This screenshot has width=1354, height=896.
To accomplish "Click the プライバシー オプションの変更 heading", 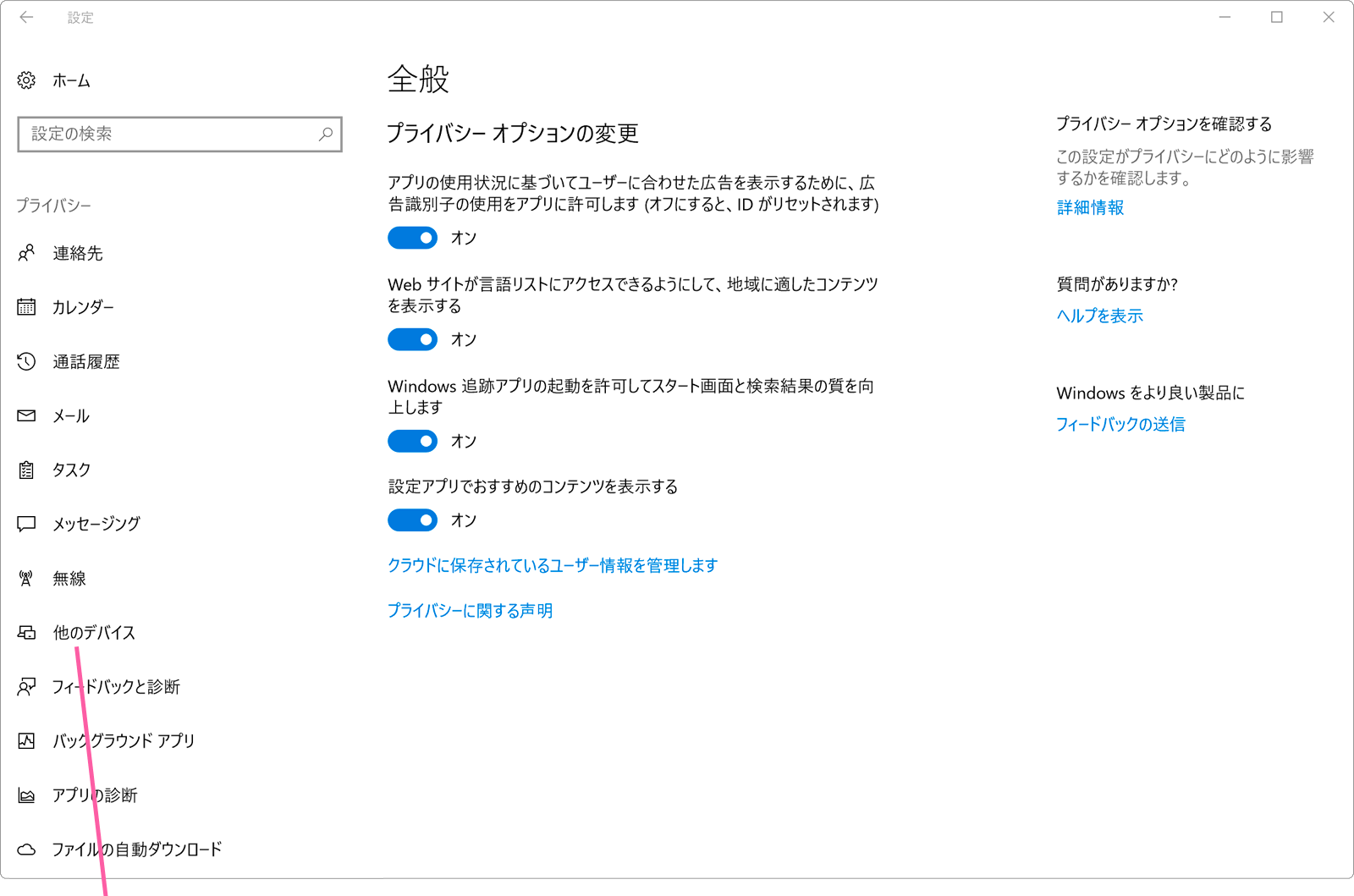I will point(513,133).
